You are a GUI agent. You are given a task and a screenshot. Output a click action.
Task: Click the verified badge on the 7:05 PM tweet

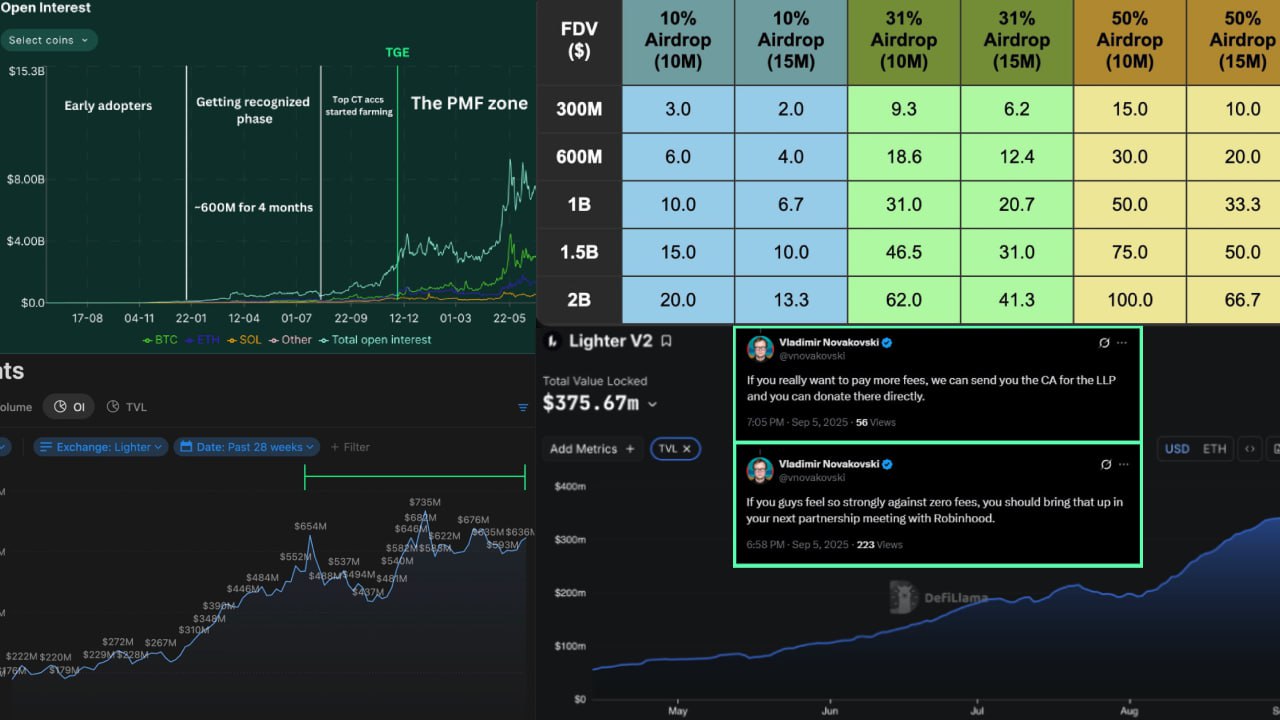point(887,342)
